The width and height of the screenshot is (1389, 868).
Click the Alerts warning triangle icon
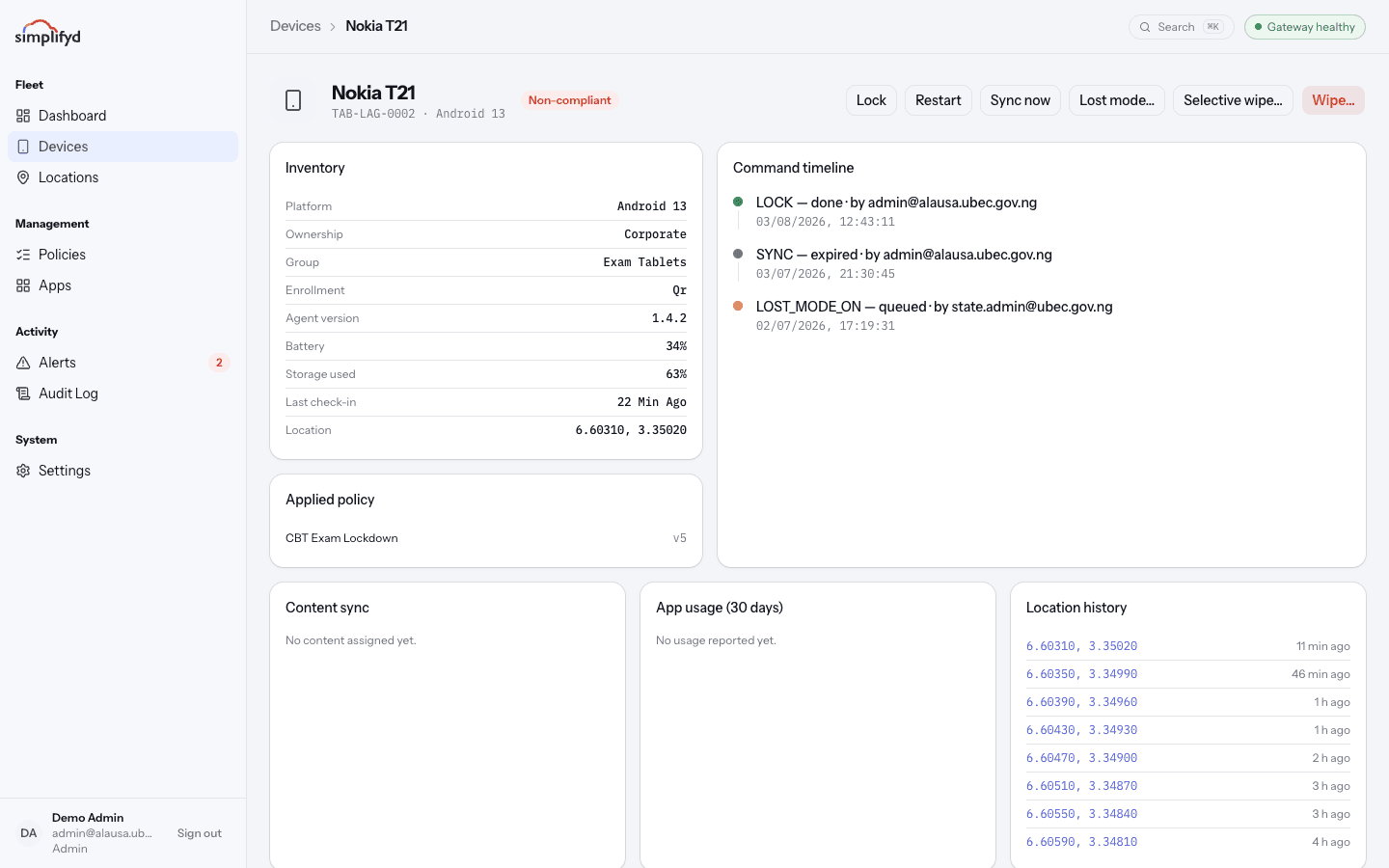(23, 363)
